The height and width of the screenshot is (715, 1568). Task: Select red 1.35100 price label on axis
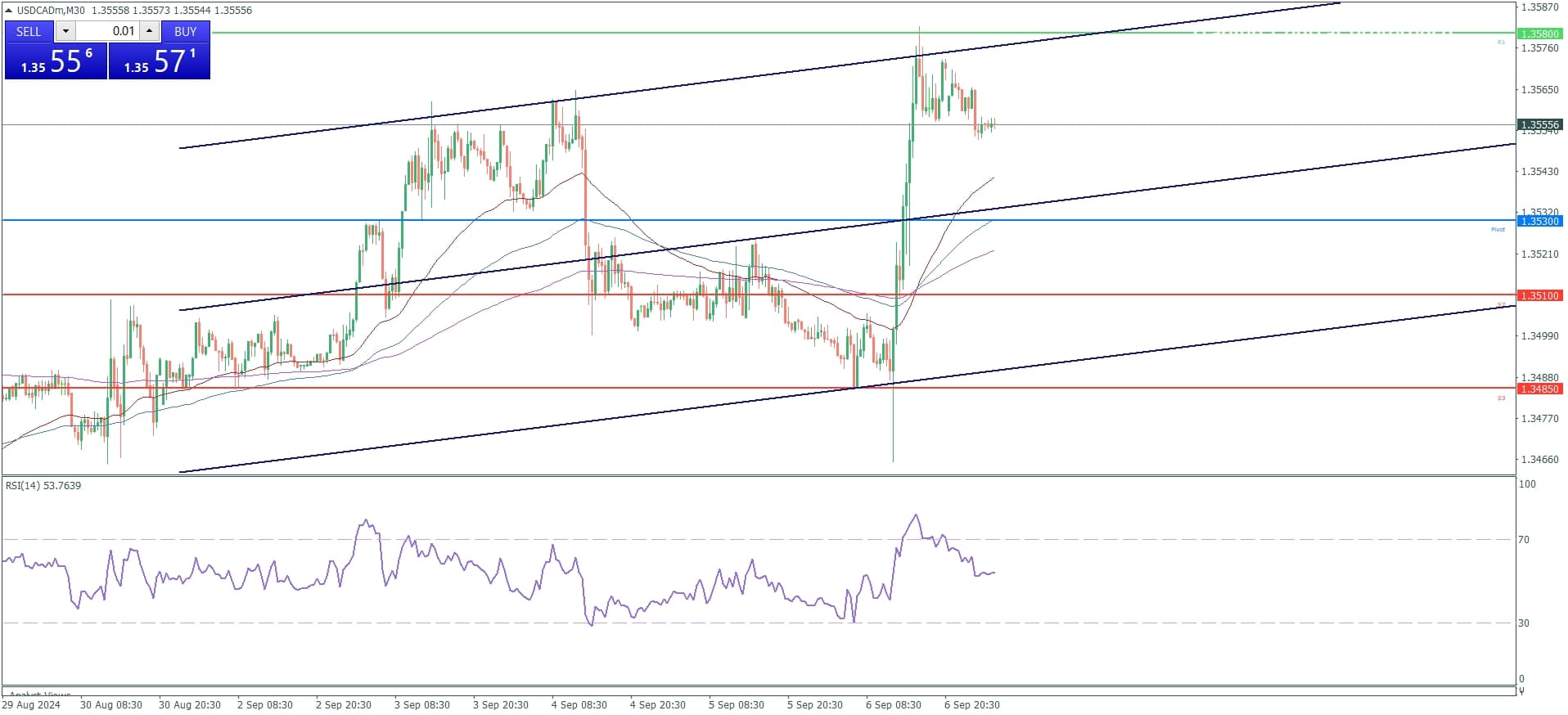pos(1539,296)
